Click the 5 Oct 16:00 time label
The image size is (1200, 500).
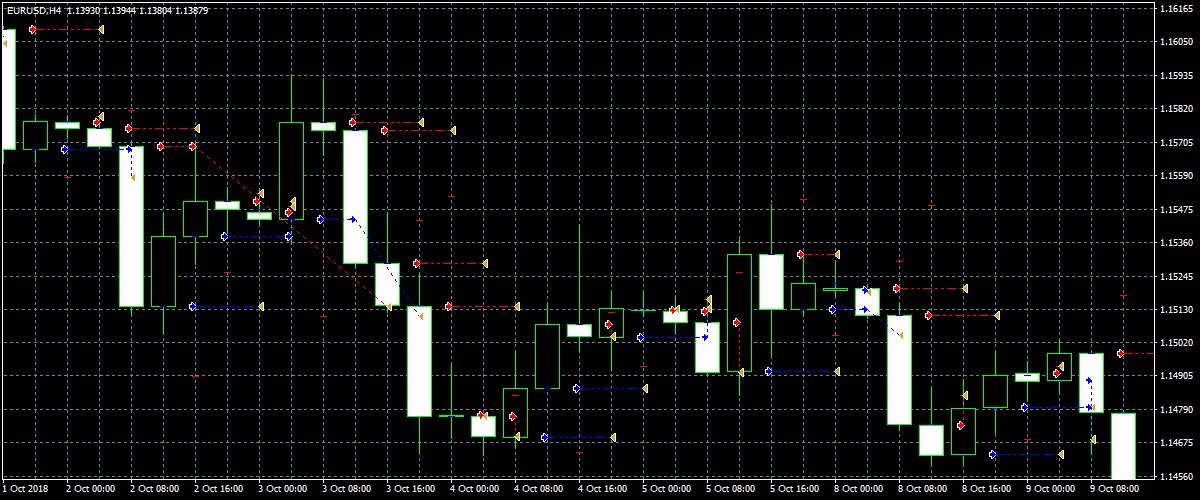793,490
